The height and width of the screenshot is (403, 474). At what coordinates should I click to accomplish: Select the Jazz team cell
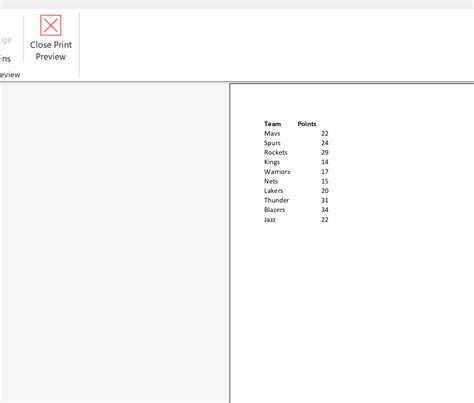270,220
